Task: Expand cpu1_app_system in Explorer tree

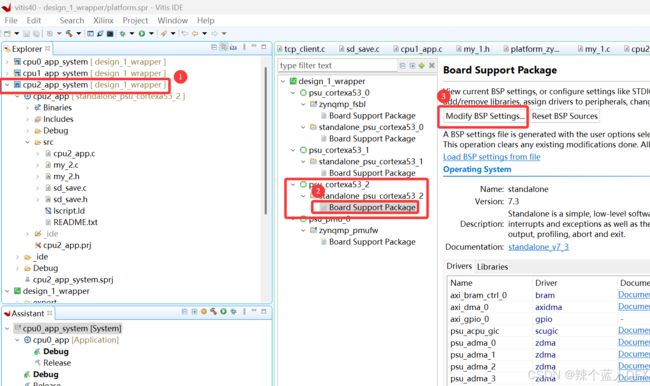Action: (7, 73)
